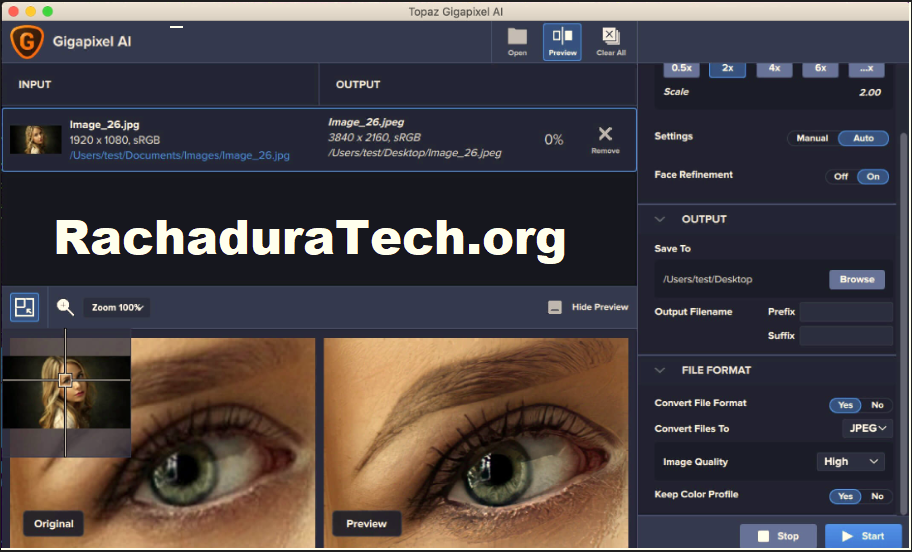Collapse the OUTPUT section chevron

[660, 220]
